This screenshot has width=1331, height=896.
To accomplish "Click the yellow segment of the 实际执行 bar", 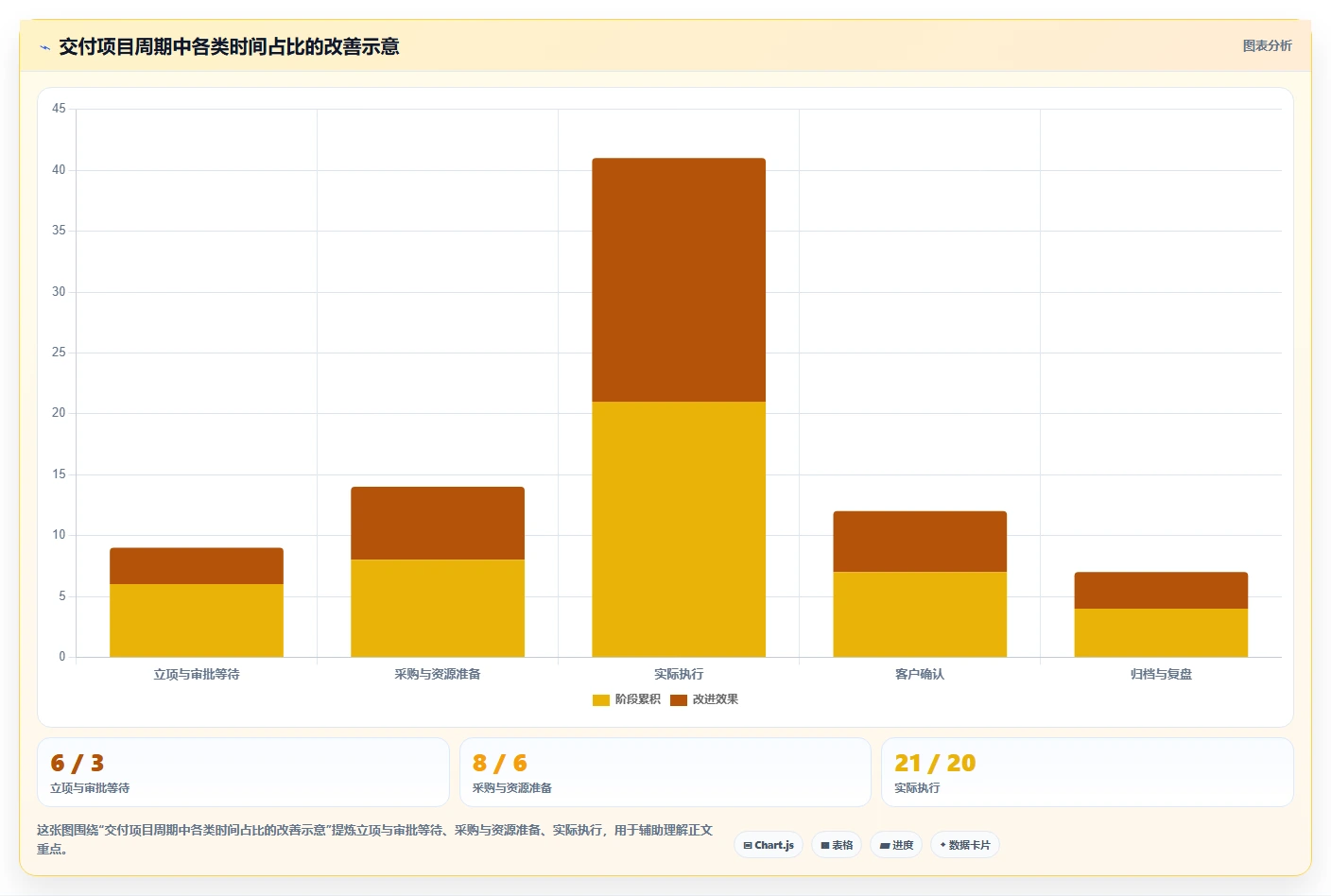I will click(679, 529).
